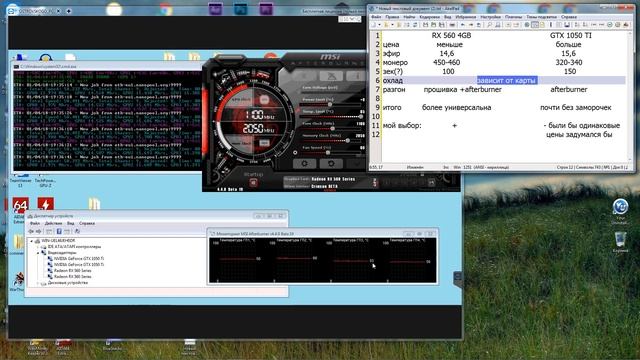Open Справка menu in Device Manager

[87, 224]
